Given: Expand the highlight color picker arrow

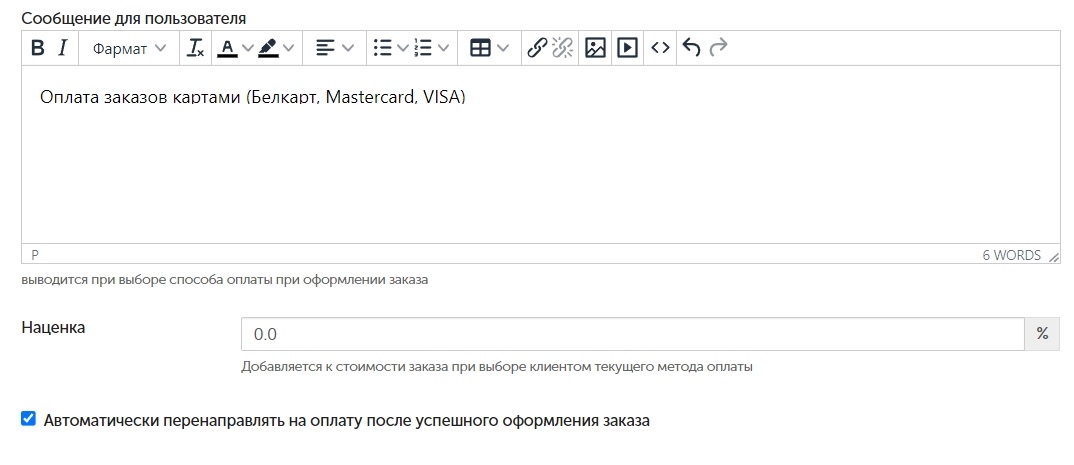Looking at the screenshot, I should (x=288, y=48).
